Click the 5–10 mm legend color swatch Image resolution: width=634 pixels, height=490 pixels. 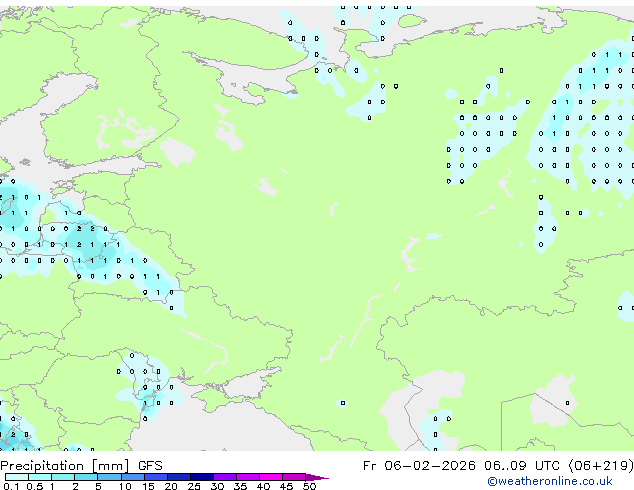[x=109, y=477]
